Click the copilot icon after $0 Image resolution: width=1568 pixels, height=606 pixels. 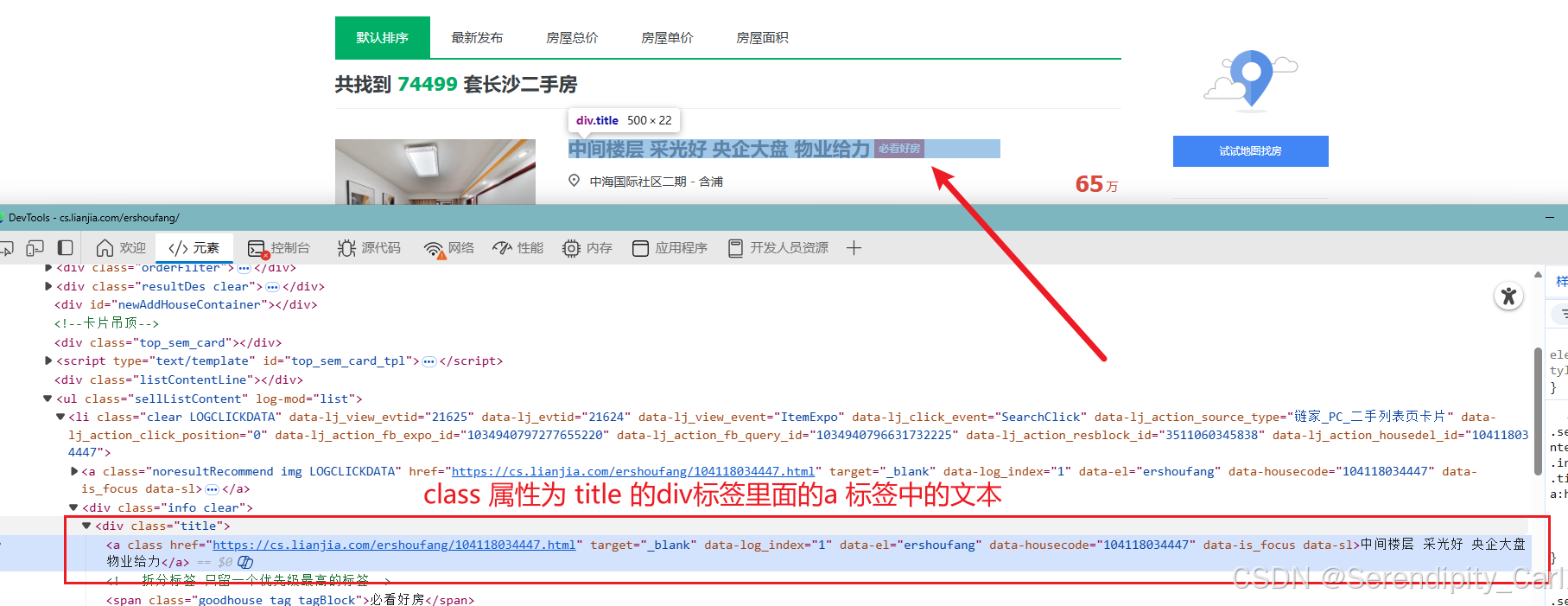pyautogui.click(x=245, y=562)
